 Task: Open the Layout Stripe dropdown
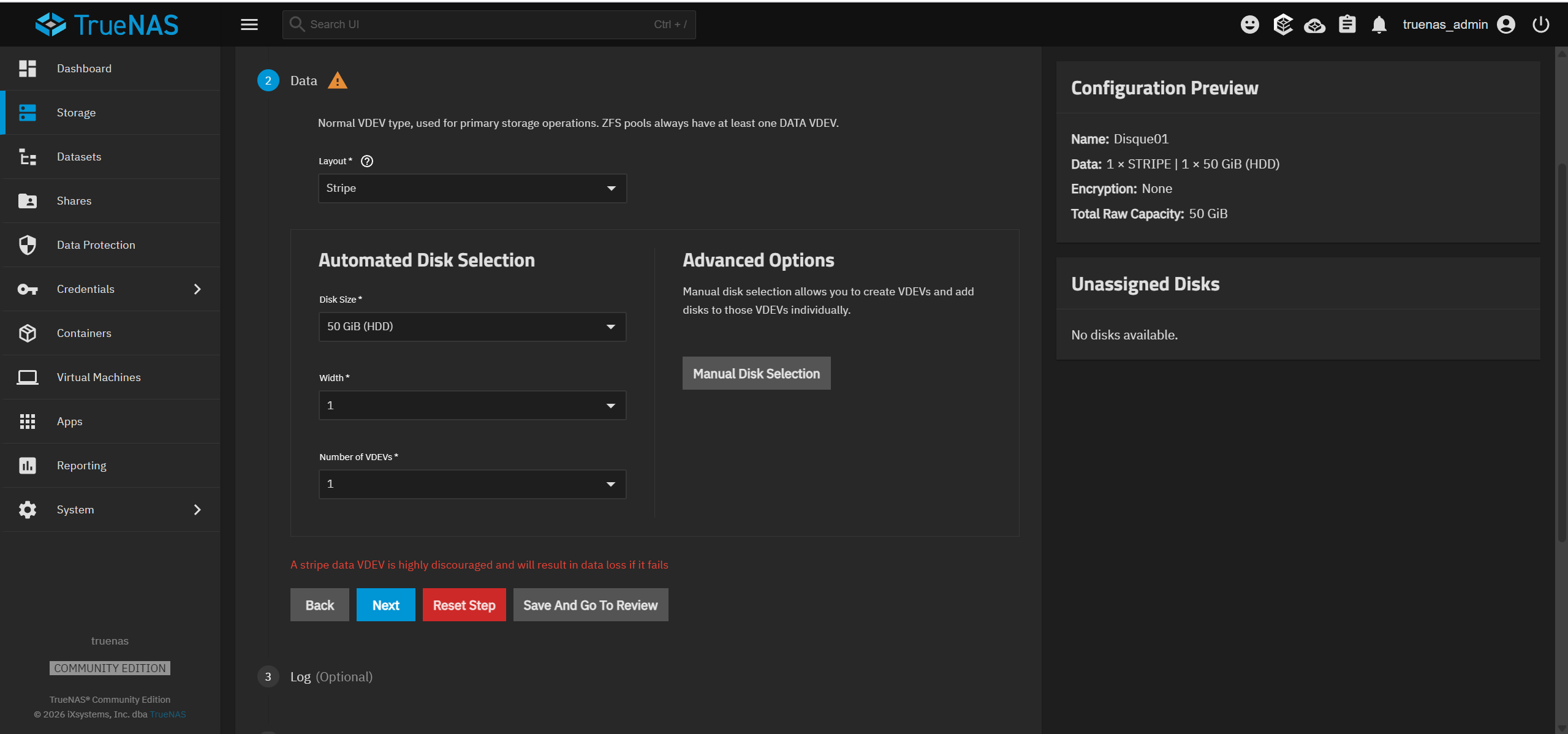pyautogui.click(x=472, y=188)
